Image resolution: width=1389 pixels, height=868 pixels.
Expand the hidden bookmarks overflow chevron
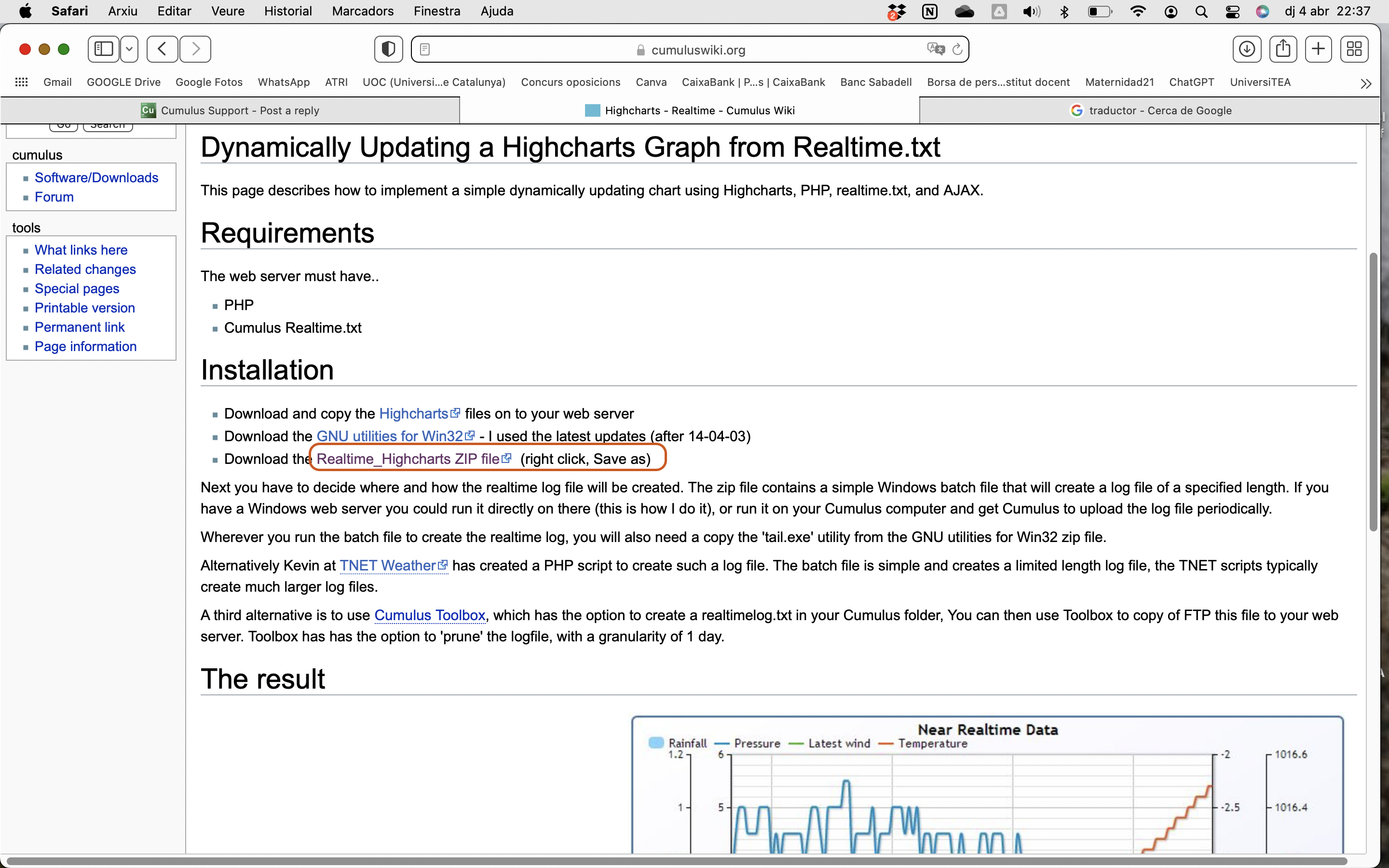(1366, 83)
